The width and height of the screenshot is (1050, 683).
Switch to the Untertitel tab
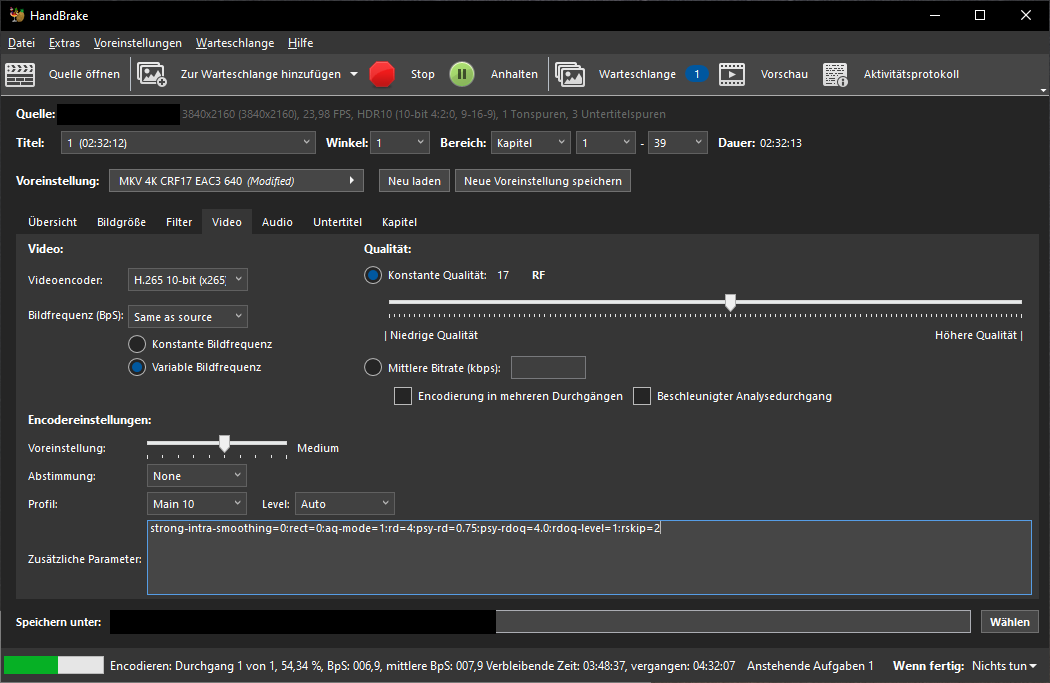338,222
